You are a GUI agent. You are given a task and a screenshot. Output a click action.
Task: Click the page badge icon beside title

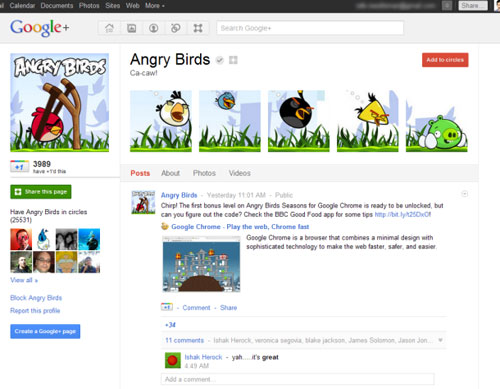[233, 60]
